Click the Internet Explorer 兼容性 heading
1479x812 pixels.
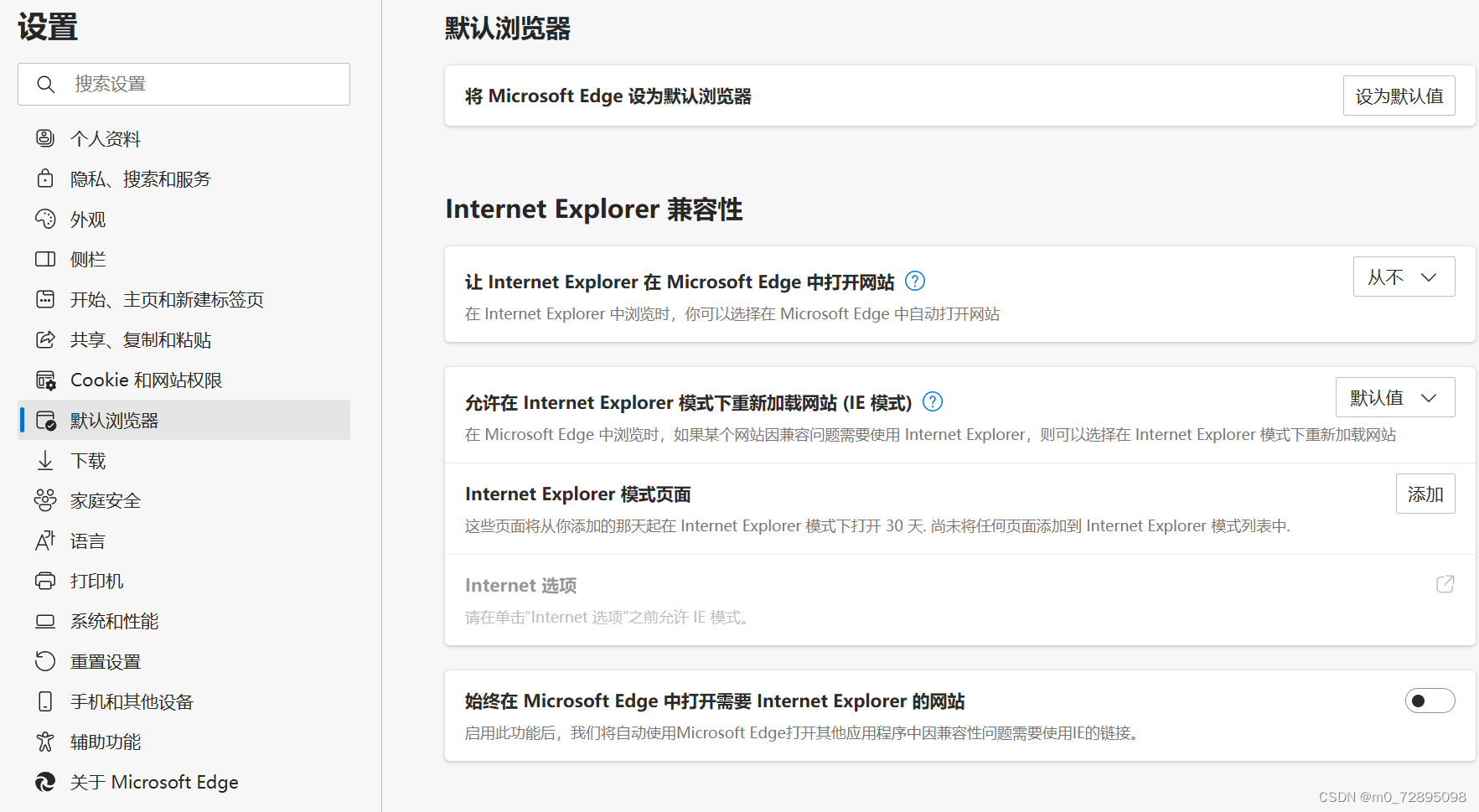point(594,209)
